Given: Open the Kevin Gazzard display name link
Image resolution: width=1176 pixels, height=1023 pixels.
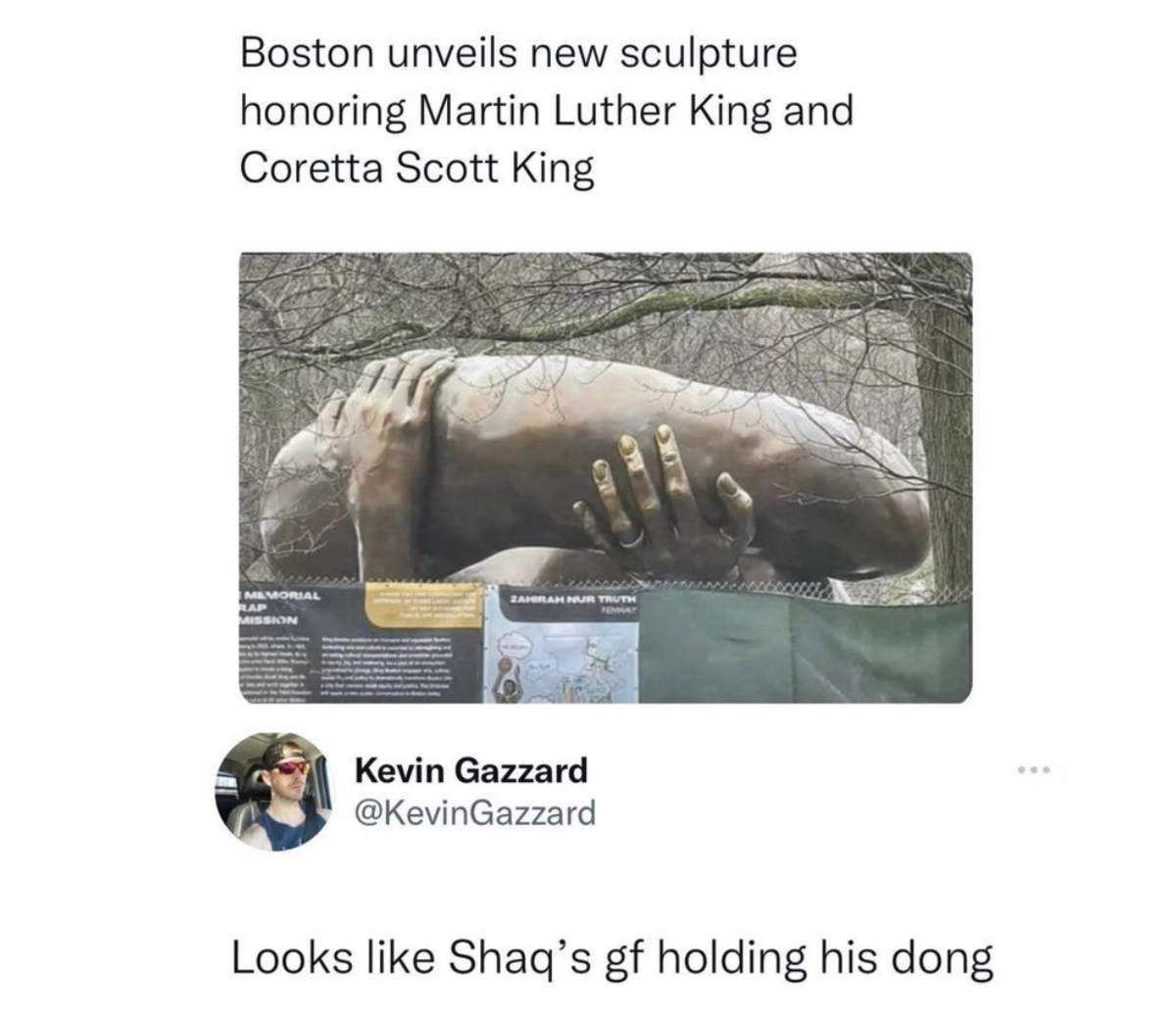Looking at the screenshot, I should (x=470, y=770).
